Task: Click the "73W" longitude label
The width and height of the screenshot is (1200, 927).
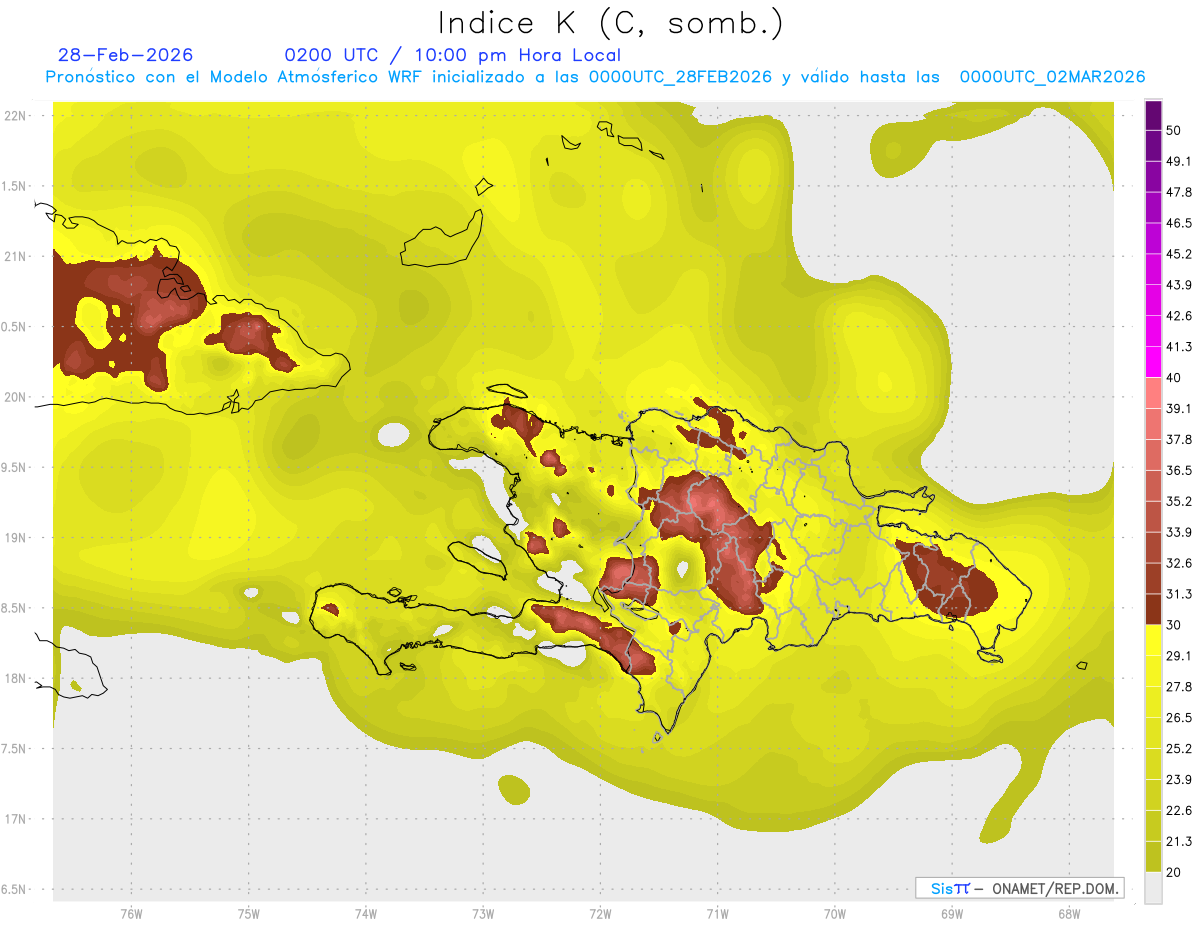Action: pyautogui.click(x=483, y=914)
